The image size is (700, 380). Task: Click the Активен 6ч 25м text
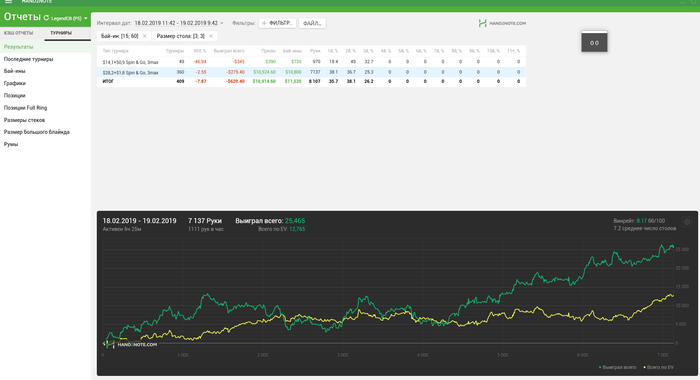click(x=122, y=229)
